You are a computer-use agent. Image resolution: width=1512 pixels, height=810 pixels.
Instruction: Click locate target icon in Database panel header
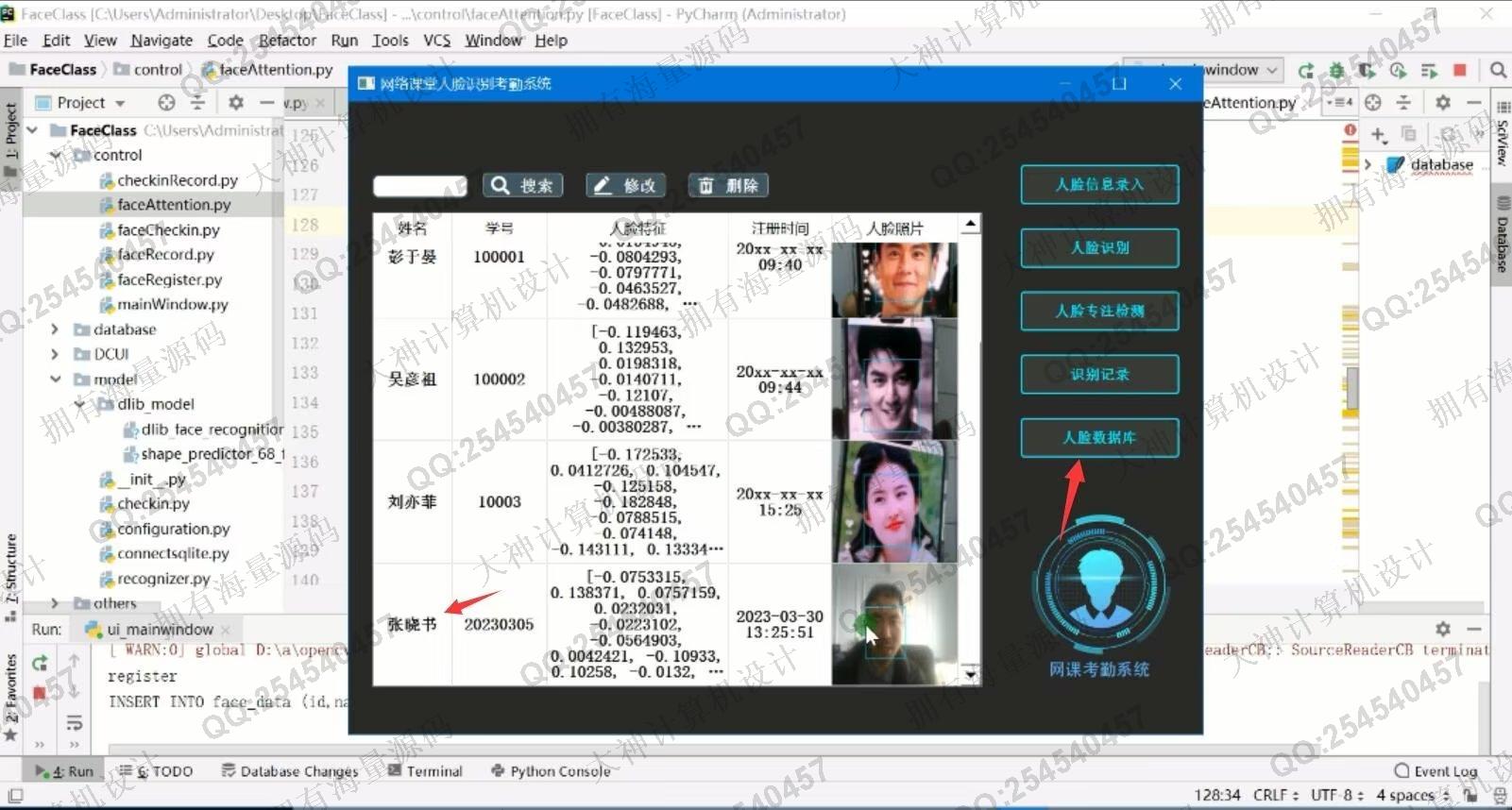1373,102
